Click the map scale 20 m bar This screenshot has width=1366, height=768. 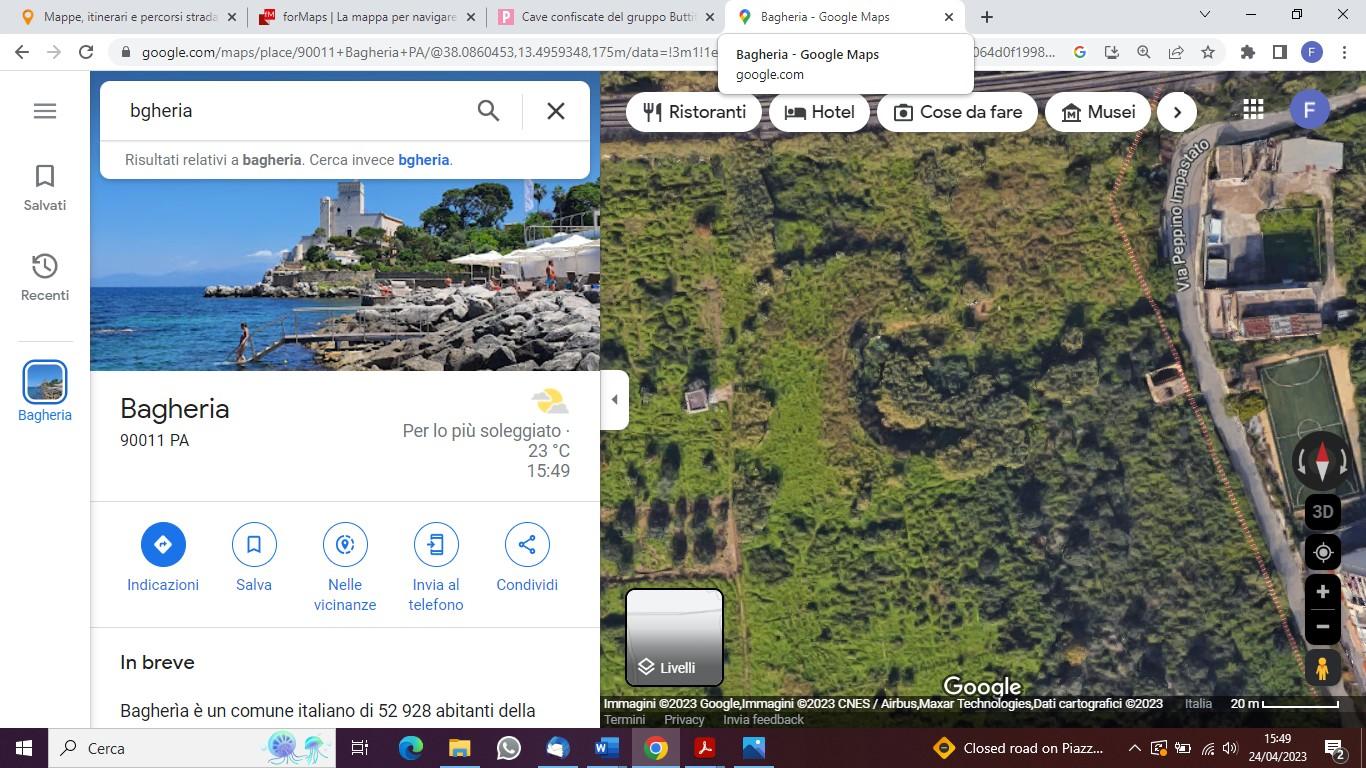point(1284,704)
